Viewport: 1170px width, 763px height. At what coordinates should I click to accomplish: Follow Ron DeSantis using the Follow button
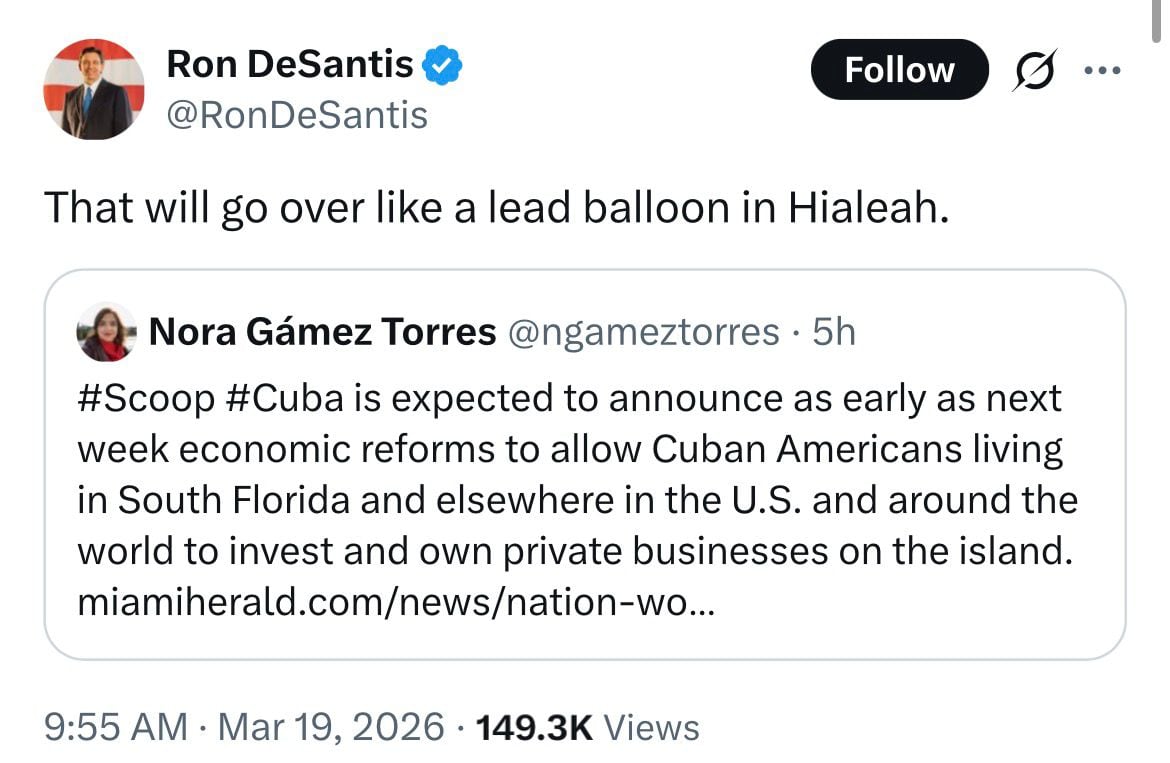[899, 70]
